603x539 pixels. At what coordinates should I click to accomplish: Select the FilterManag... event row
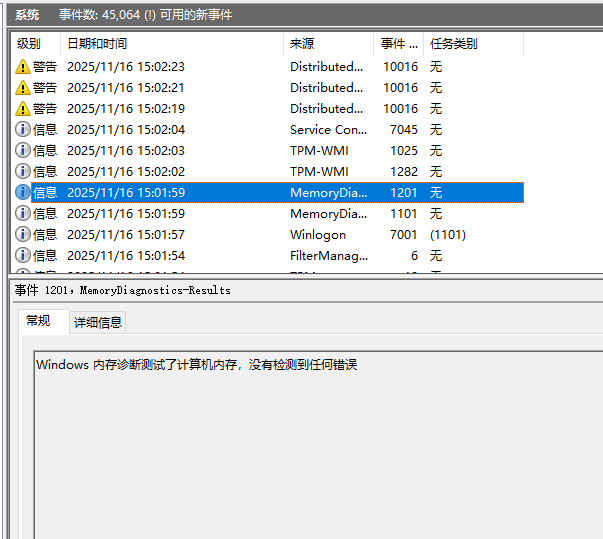click(x=269, y=255)
